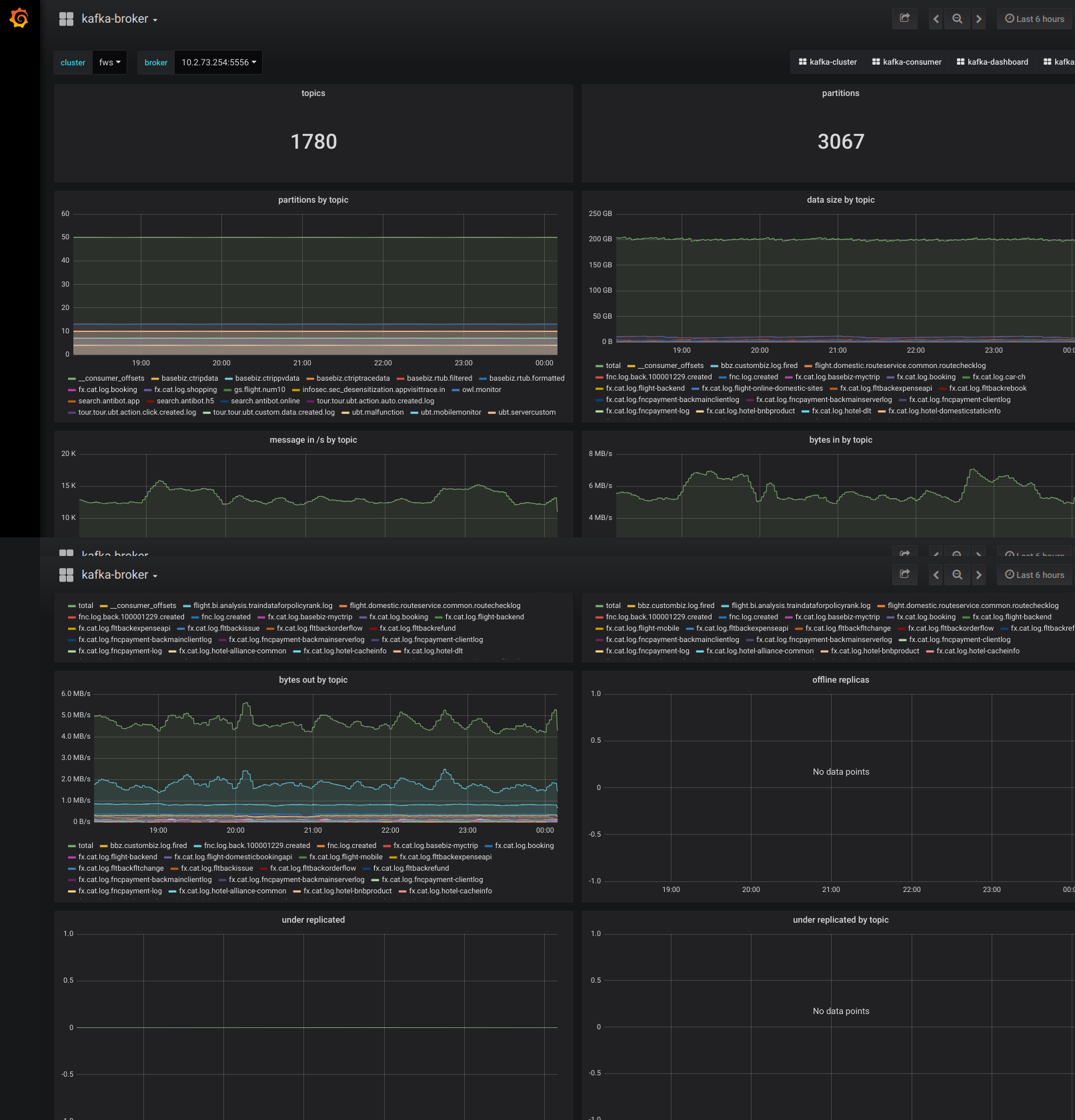Click infosec.sec_desensitization.appvisittrace.in legend entry

[x=373, y=390]
